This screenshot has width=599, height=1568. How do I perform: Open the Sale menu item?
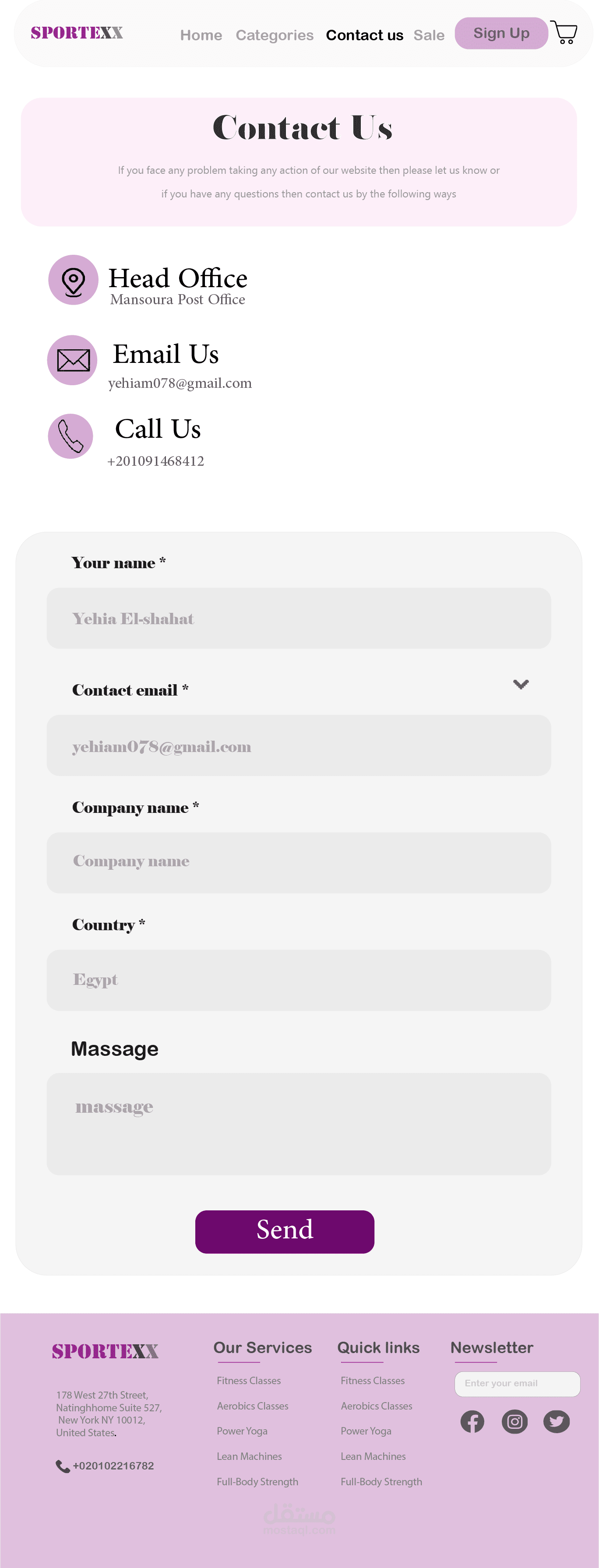[x=429, y=35]
